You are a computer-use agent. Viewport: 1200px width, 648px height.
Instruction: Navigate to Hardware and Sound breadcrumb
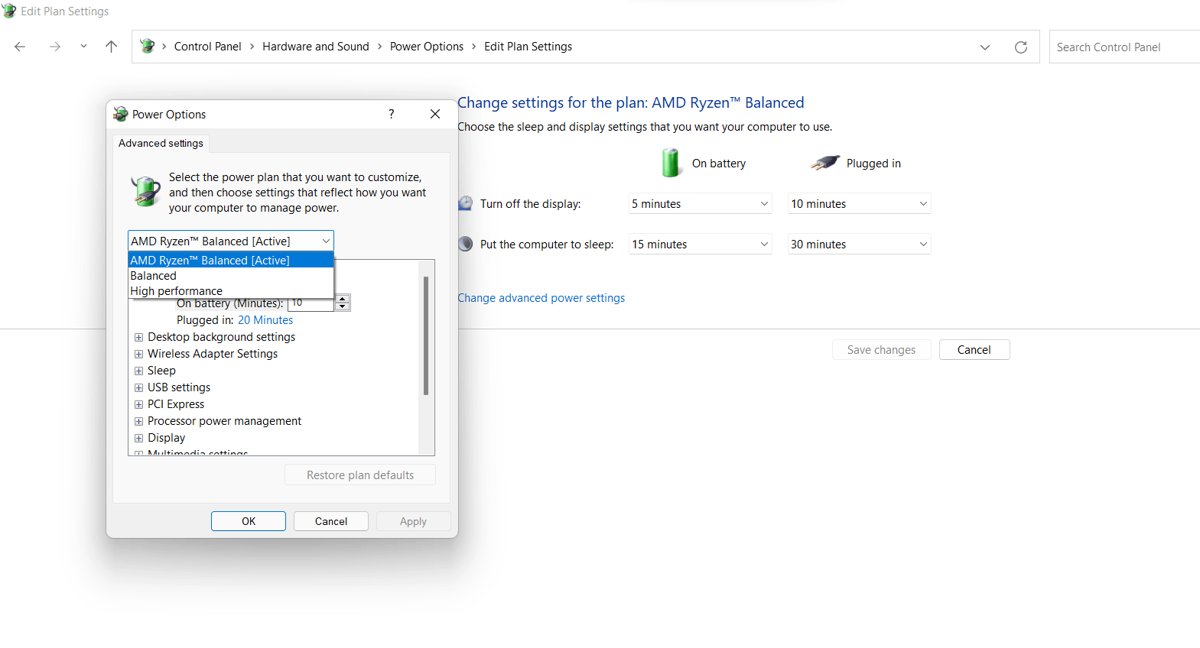click(x=316, y=47)
